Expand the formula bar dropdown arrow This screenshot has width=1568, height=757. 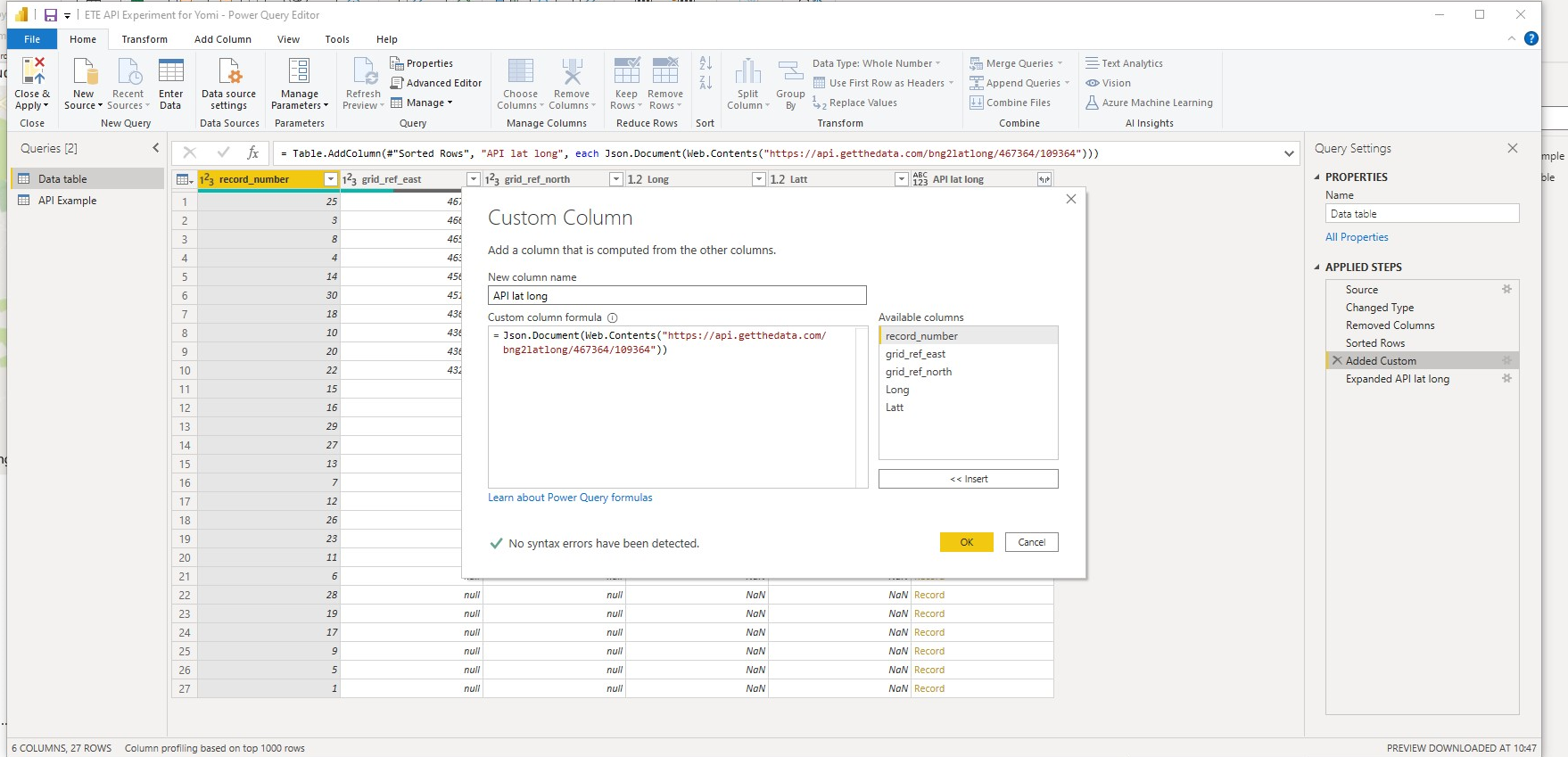[1289, 153]
